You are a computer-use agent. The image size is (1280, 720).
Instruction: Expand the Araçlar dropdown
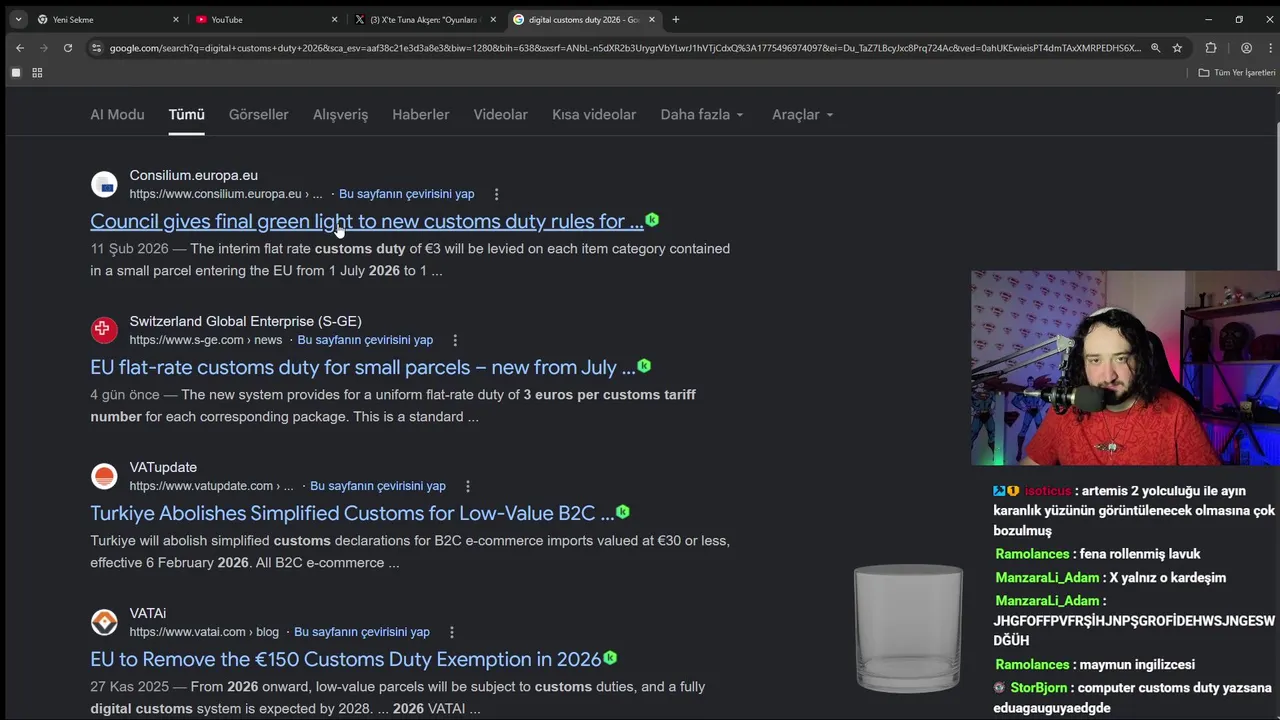803,115
